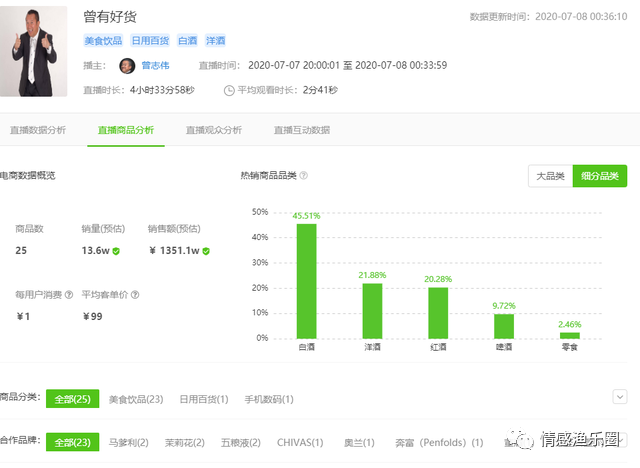Filter brands by 茉莉花(2)
640x468 pixels.
point(184,443)
